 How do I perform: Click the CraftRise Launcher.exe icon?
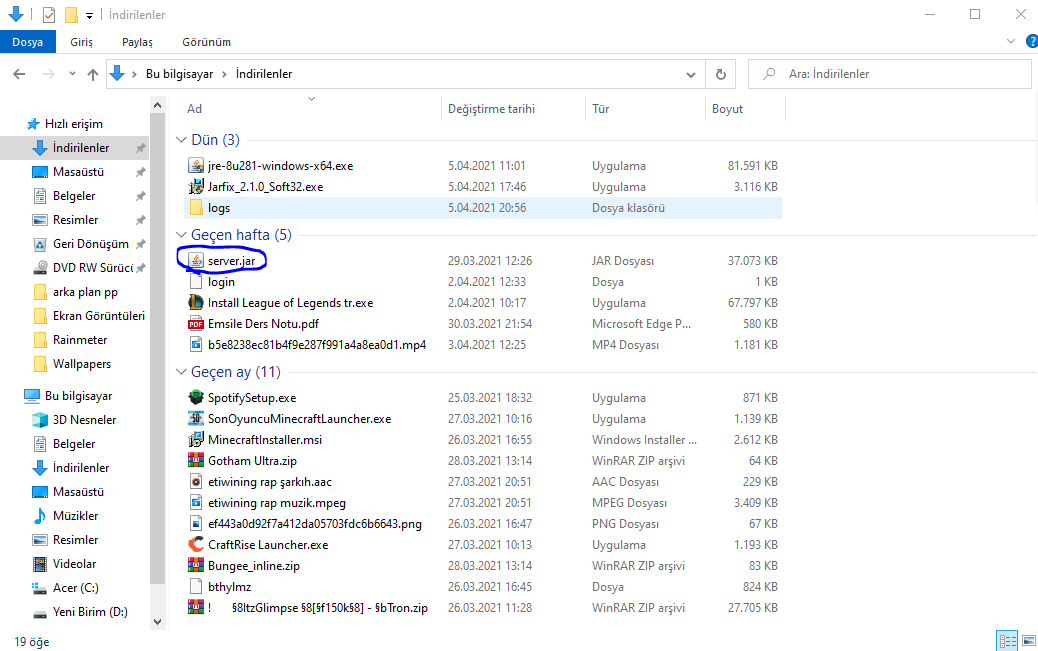point(196,545)
